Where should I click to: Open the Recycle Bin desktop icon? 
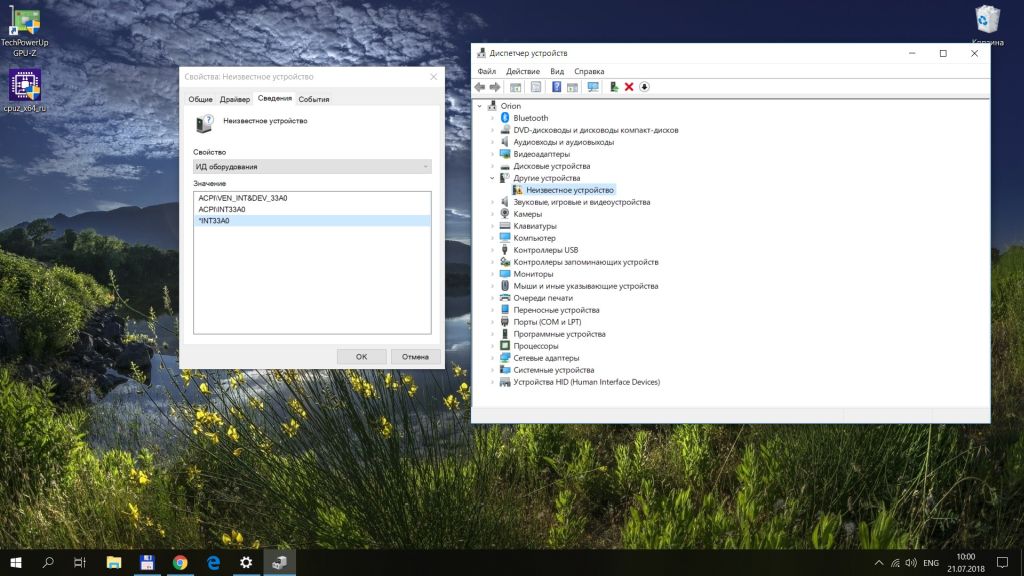(987, 25)
